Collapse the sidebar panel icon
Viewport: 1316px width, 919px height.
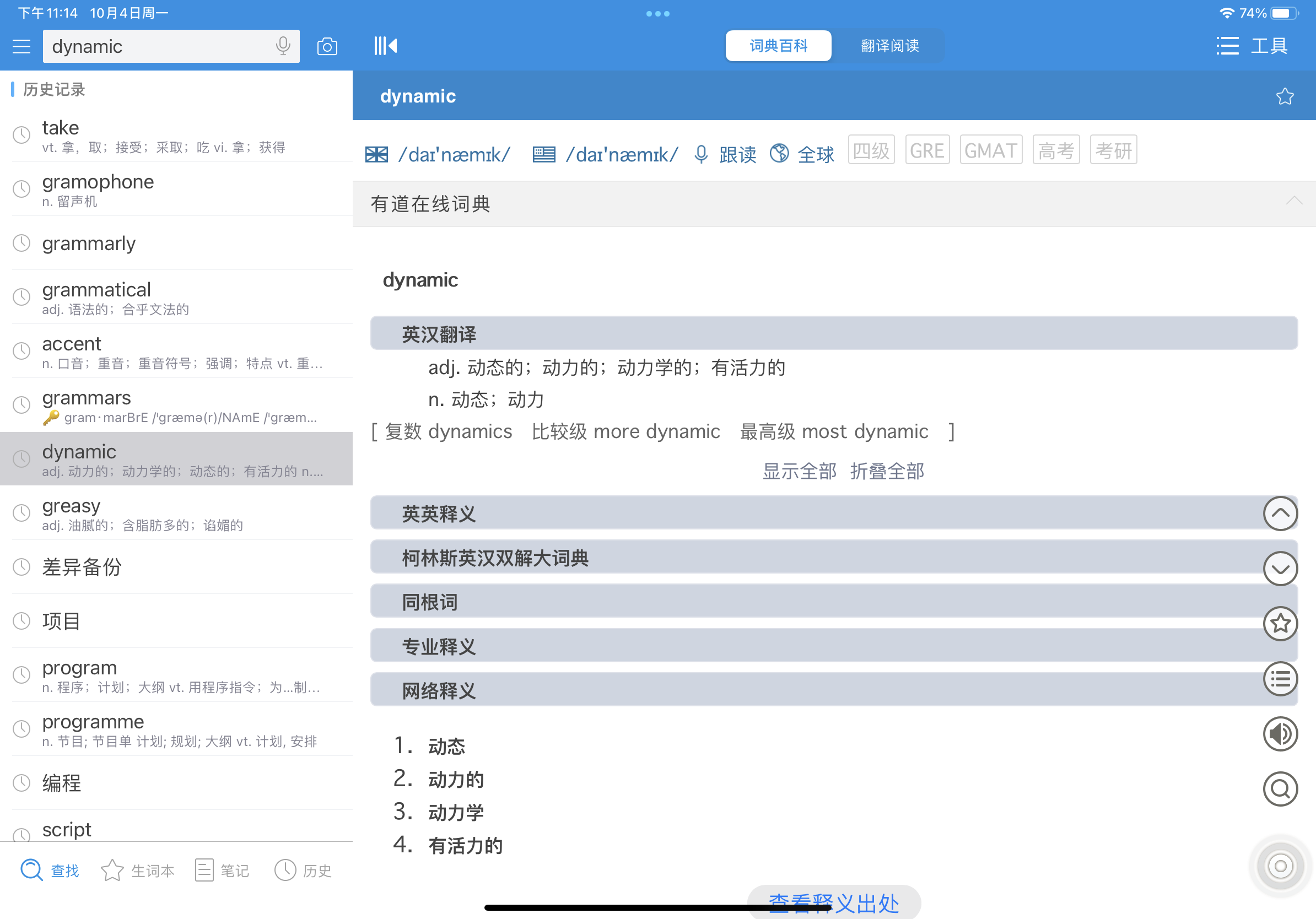pyautogui.click(x=385, y=46)
